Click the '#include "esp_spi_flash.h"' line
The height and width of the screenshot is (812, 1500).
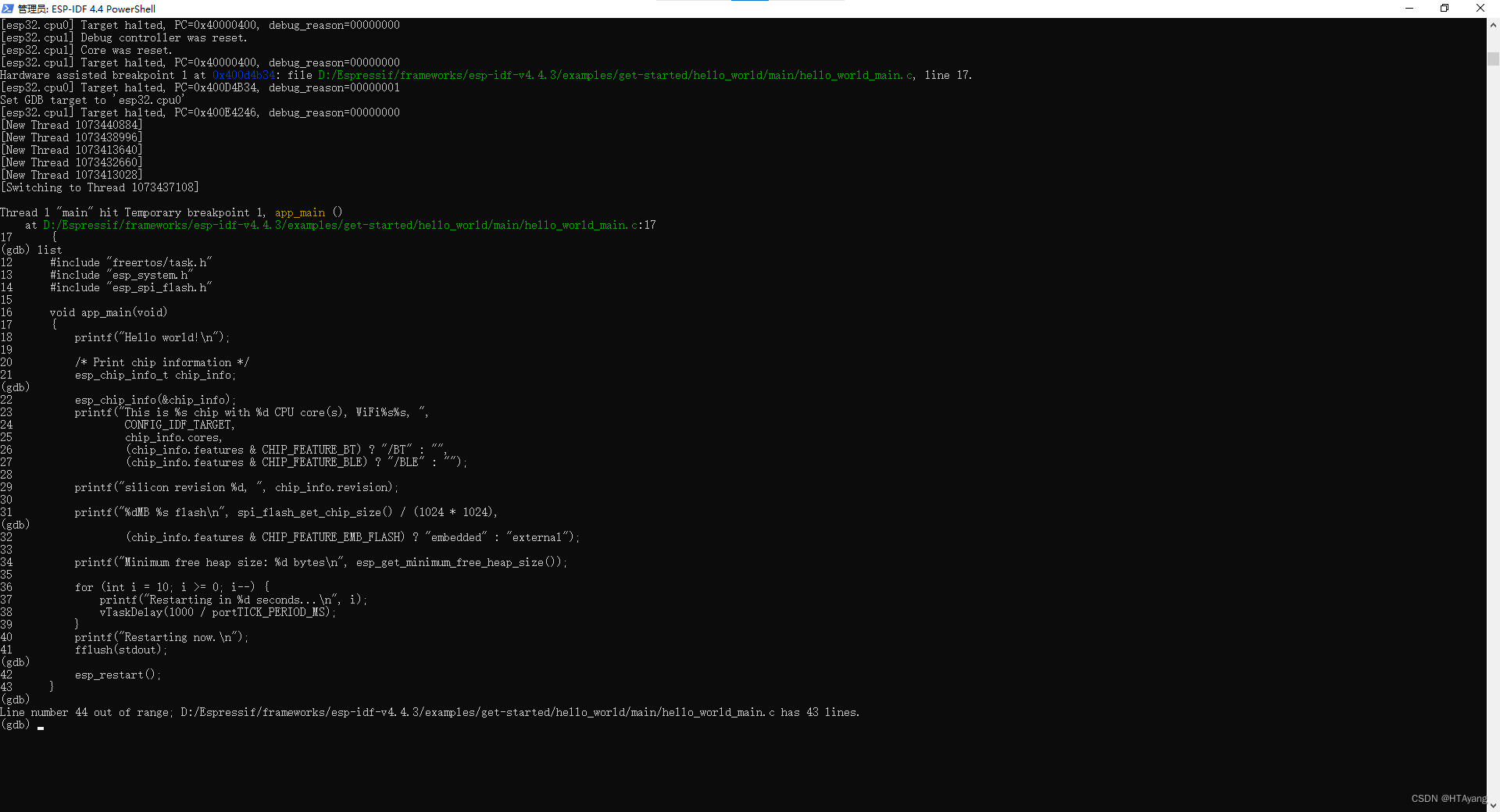130,287
